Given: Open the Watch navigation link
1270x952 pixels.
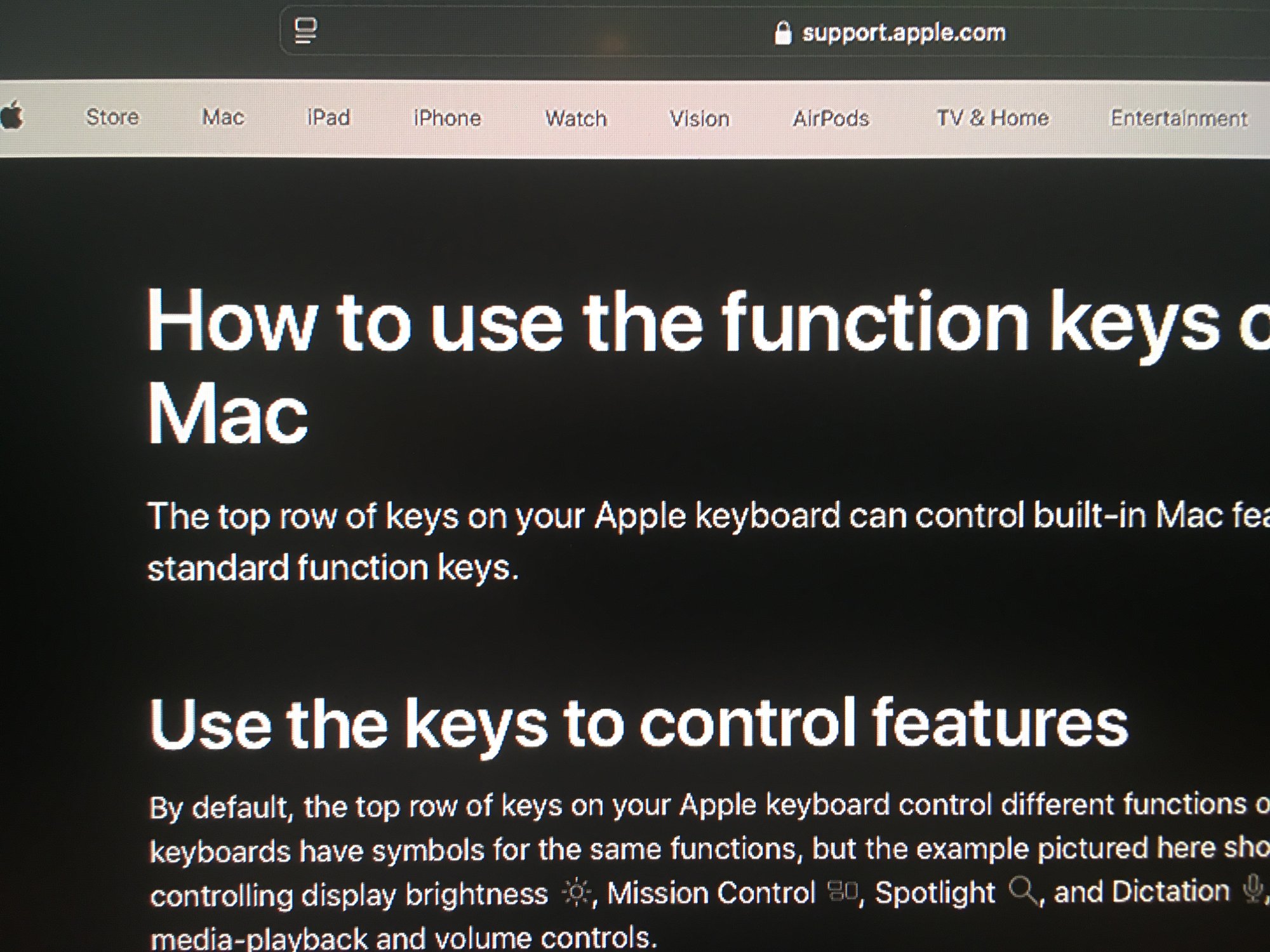Looking at the screenshot, I should [x=576, y=119].
